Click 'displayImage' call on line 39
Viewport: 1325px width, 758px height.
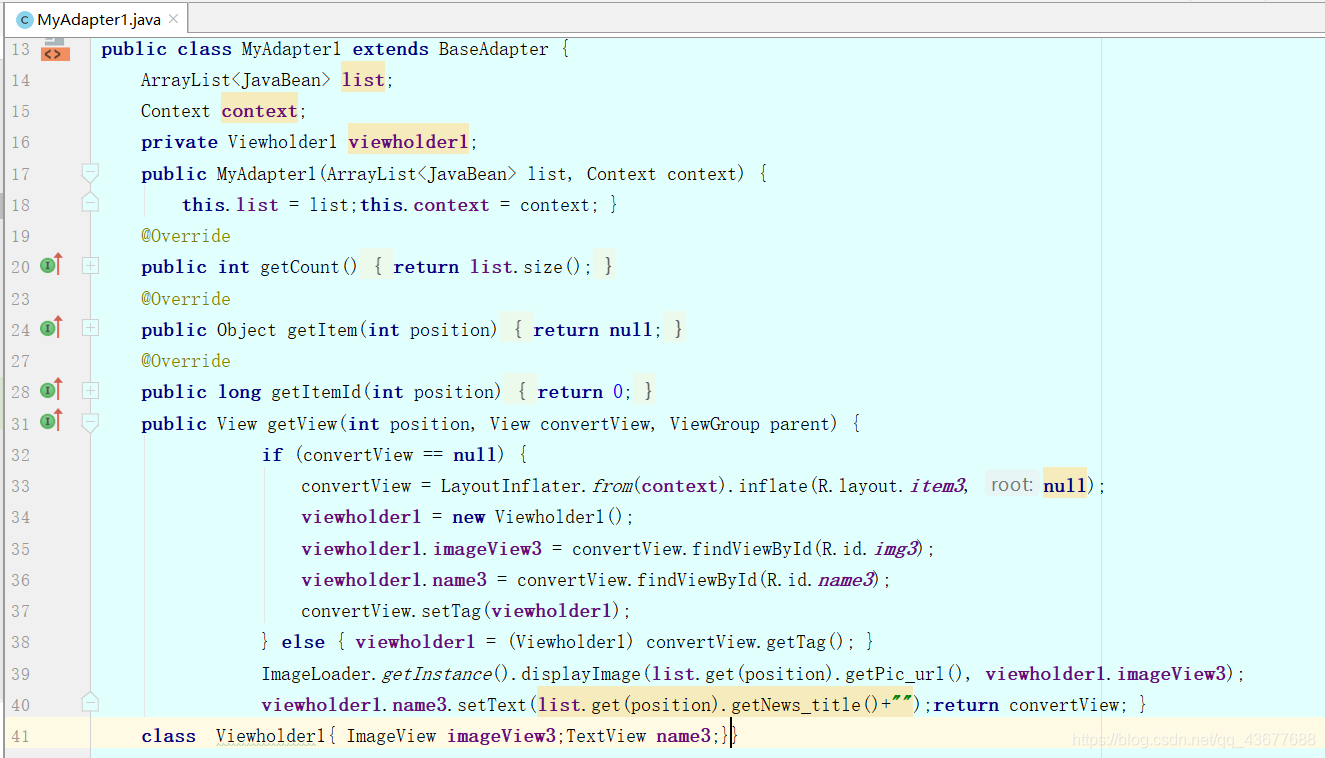coord(581,674)
